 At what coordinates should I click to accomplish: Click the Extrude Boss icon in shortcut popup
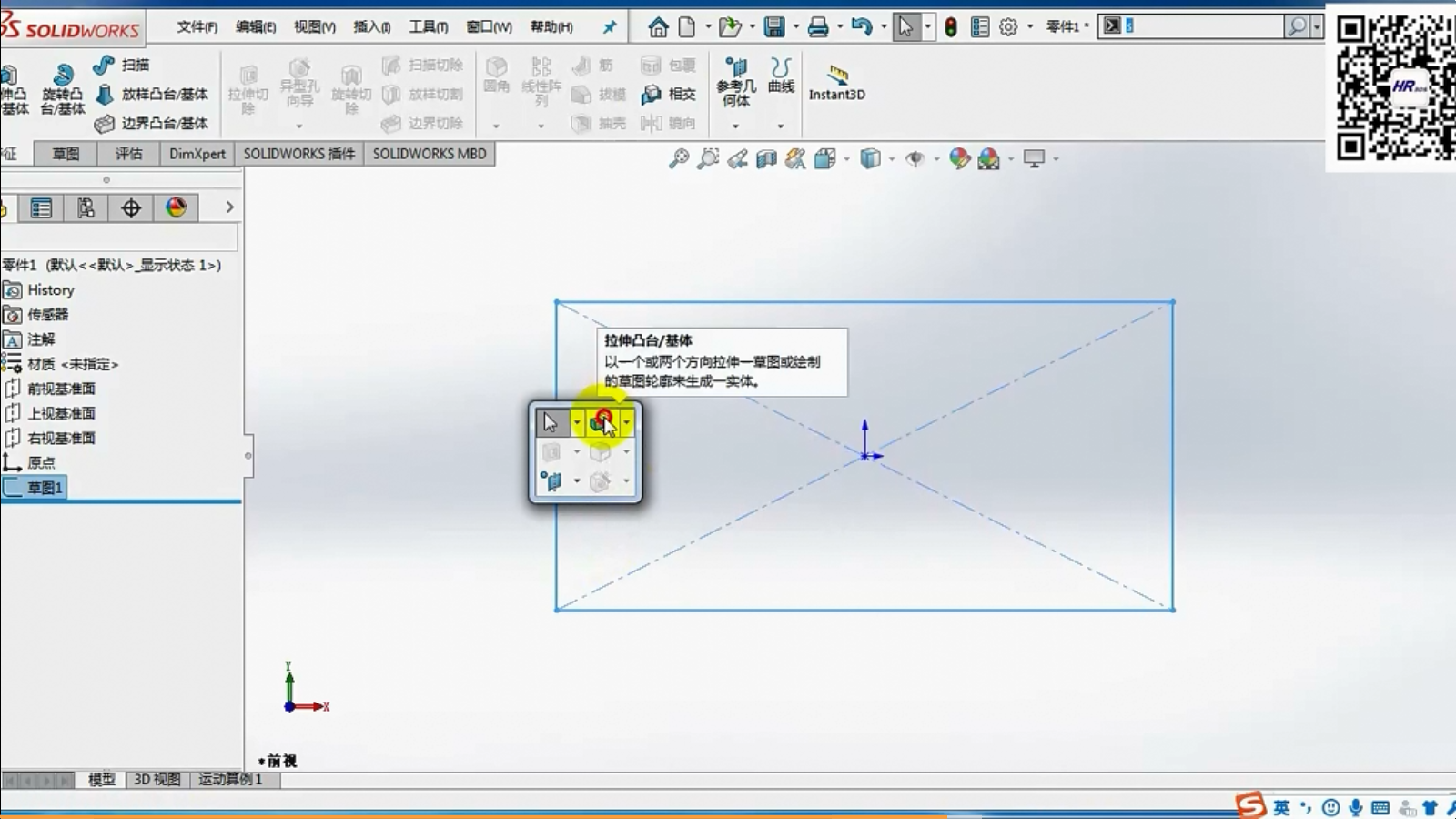coord(601,421)
